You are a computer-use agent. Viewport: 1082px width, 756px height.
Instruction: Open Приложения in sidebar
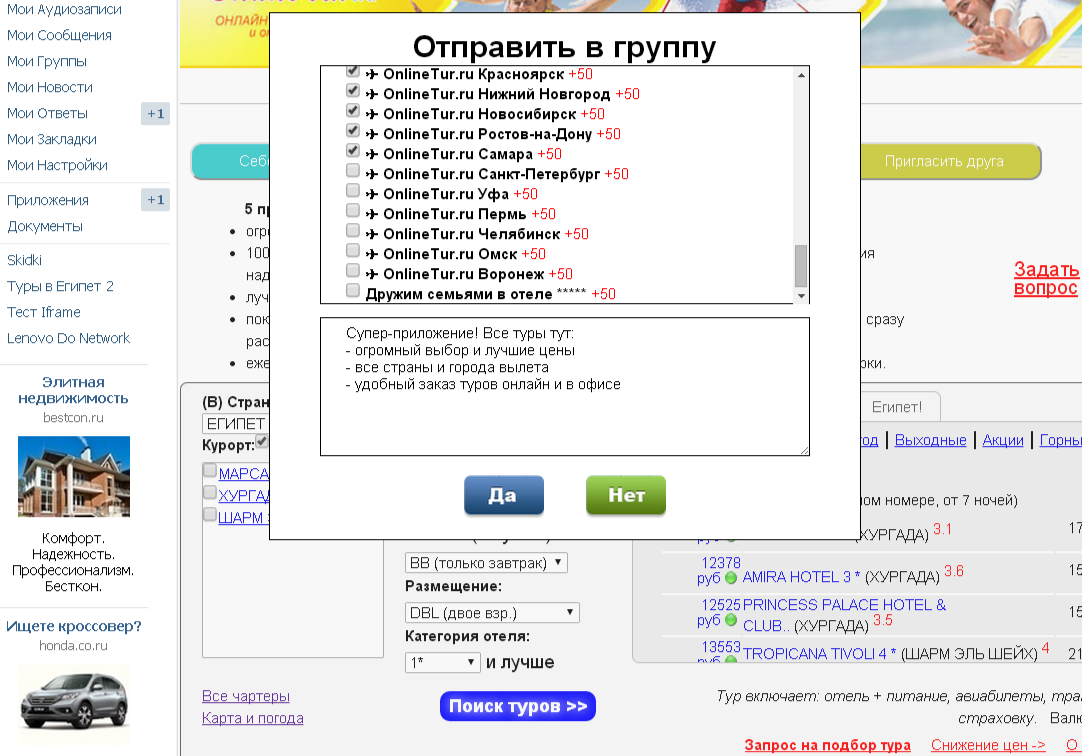(x=48, y=201)
